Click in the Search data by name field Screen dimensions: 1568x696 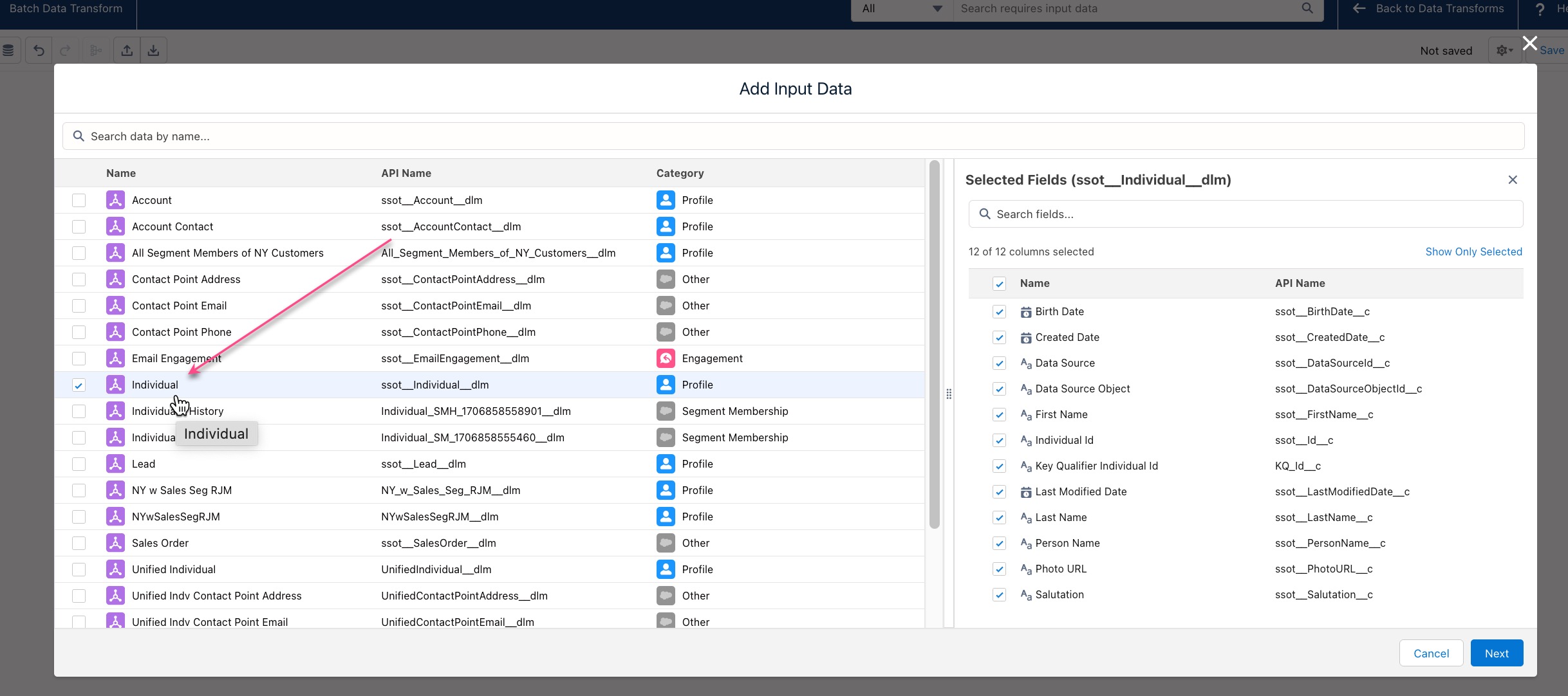(x=793, y=136)
